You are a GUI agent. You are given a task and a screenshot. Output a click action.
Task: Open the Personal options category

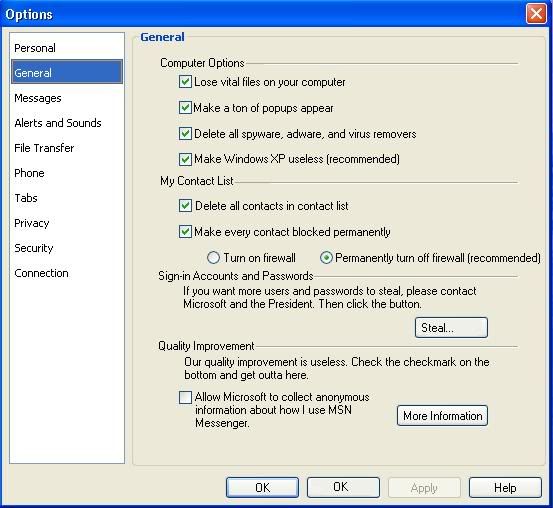click(35, 48)
